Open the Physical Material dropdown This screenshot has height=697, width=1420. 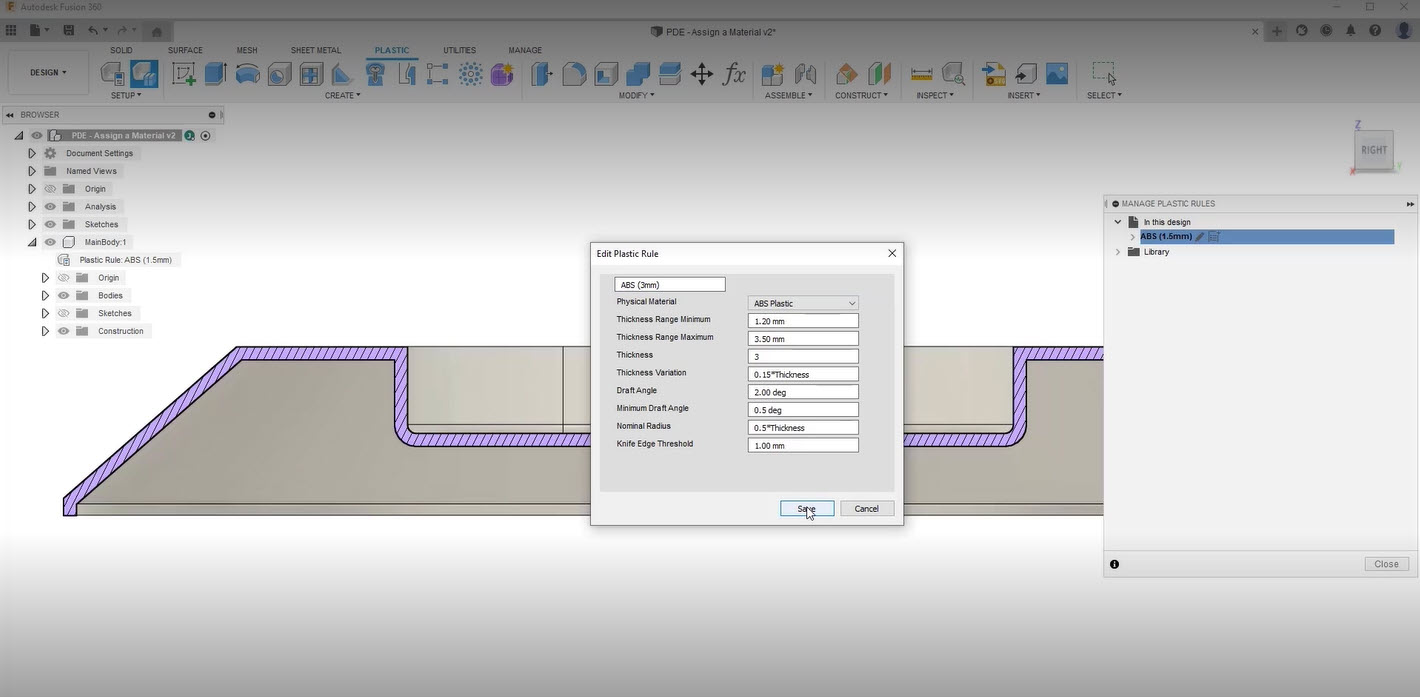click(803, 303)
